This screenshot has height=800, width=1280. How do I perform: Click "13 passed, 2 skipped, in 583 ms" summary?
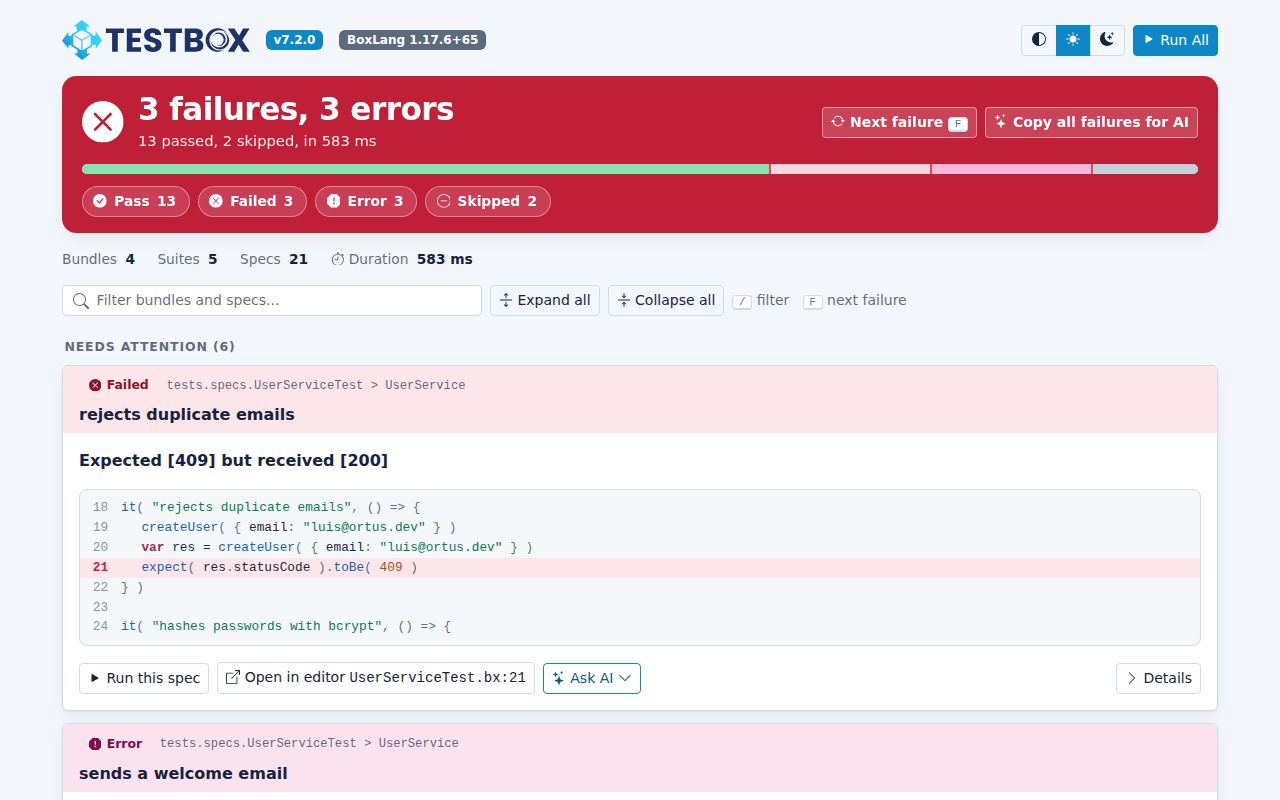click(257, 141)
